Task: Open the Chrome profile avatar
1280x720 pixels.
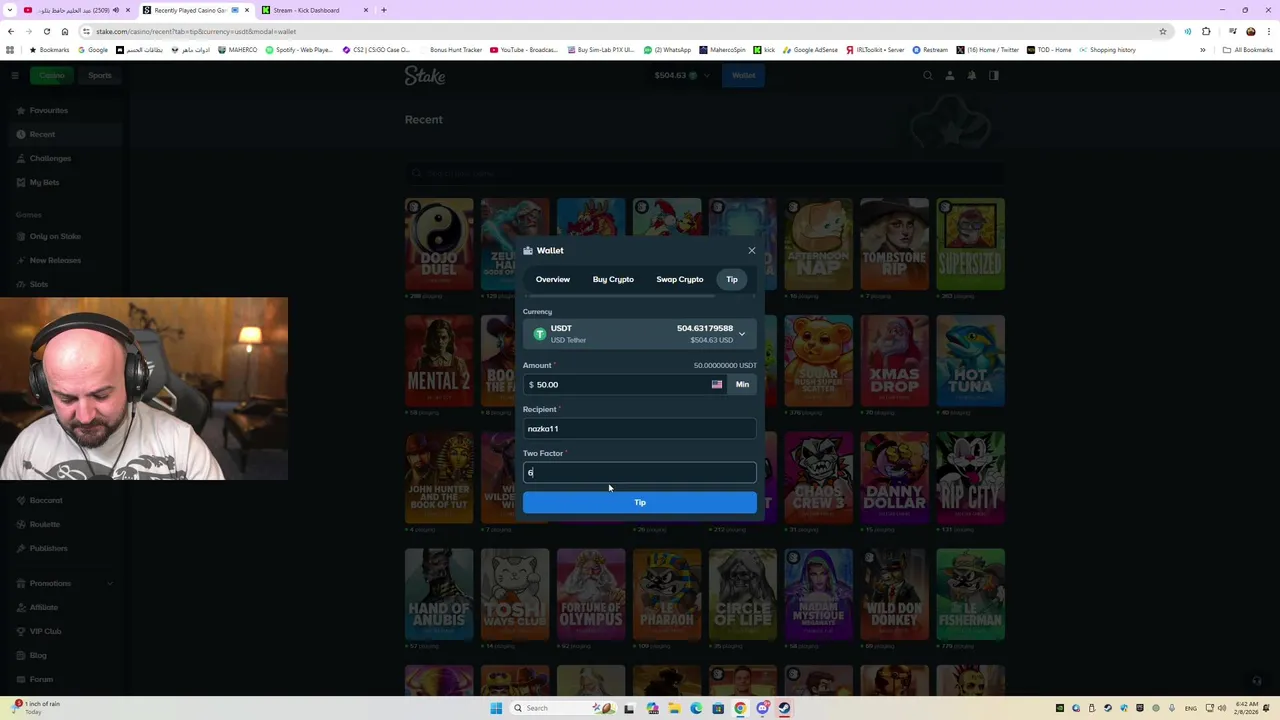Action: (1250, 31)
